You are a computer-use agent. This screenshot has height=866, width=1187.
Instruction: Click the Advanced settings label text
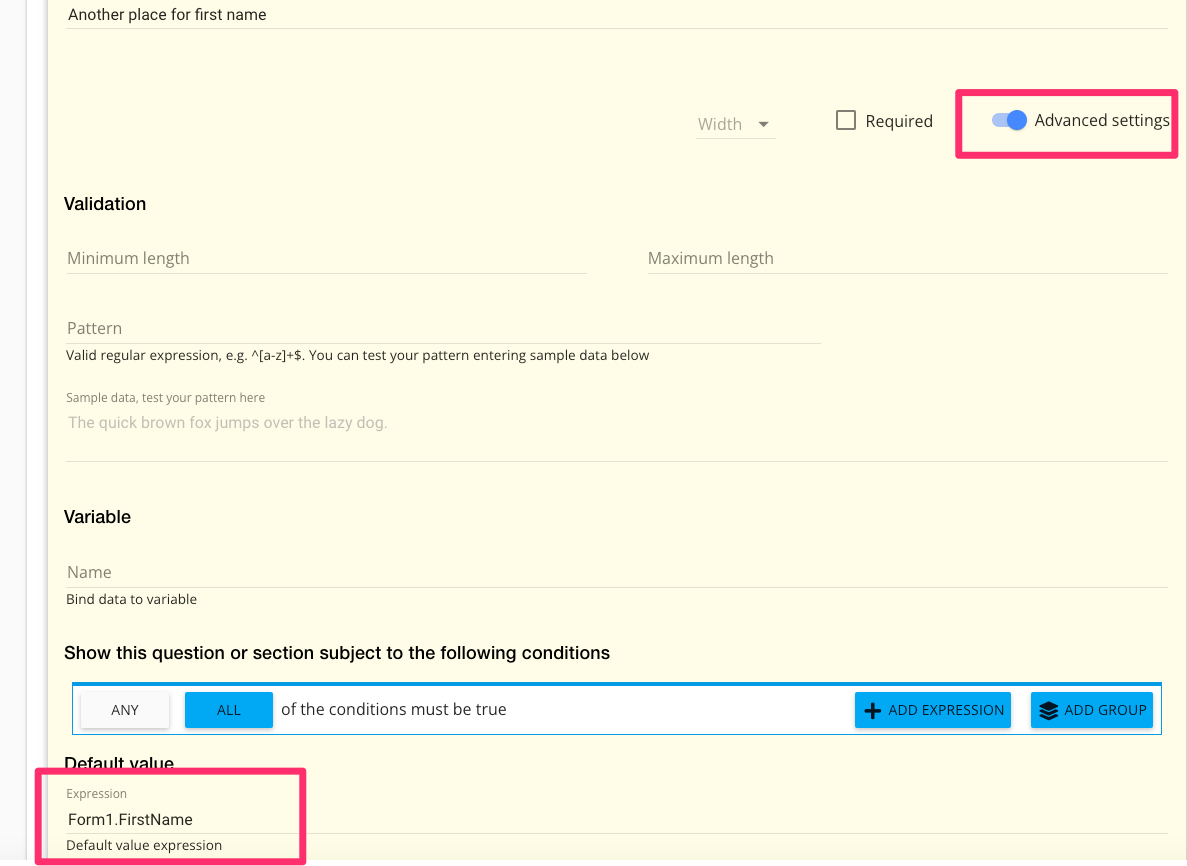(x=1101, y=121)
